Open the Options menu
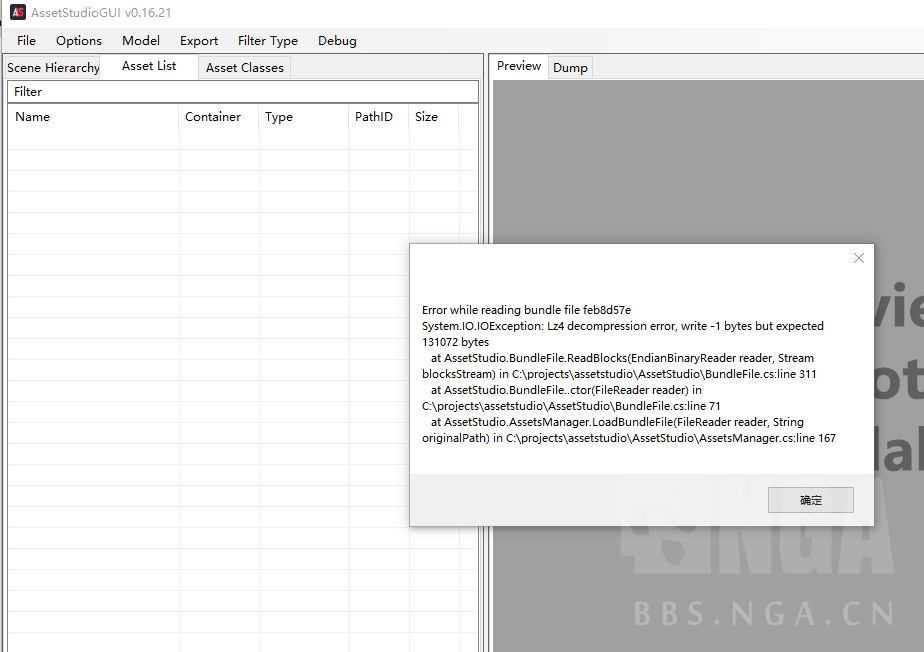 pyautogui.click(x=79, y=41)
